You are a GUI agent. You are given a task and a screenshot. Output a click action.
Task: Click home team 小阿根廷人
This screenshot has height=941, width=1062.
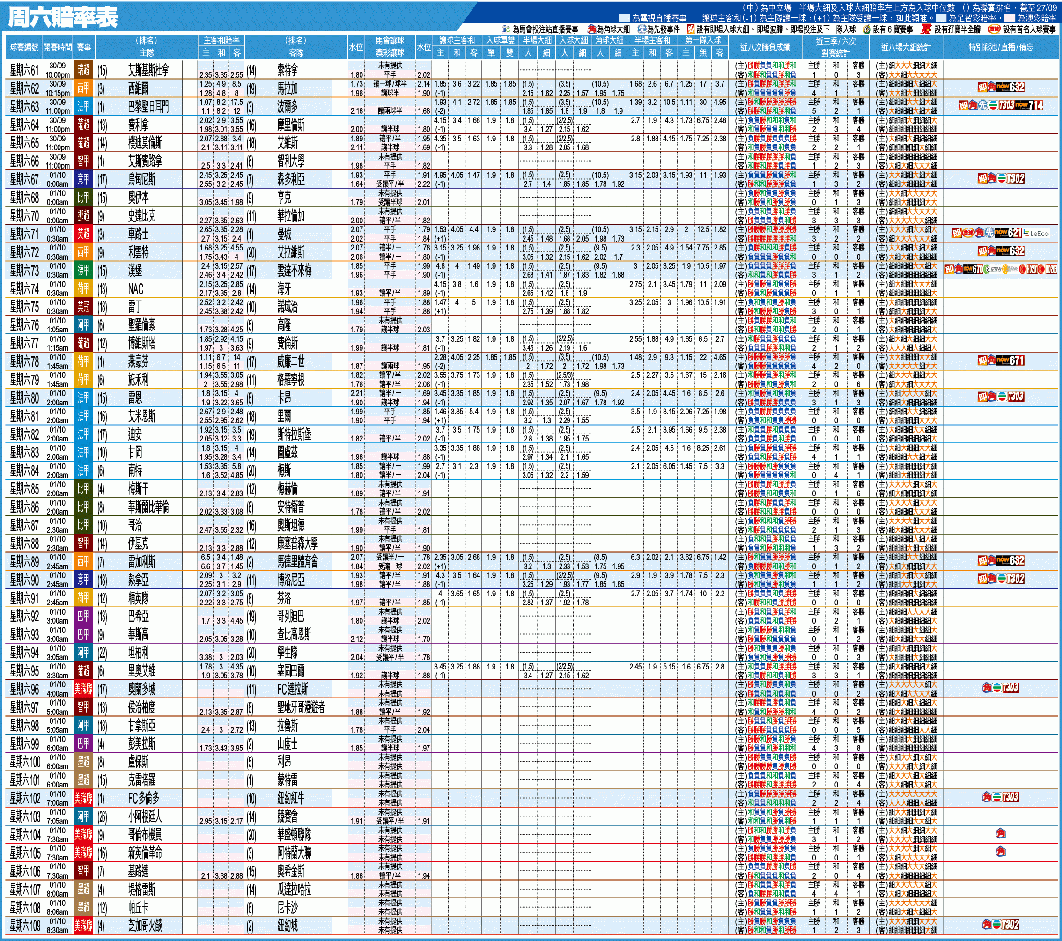145,816
